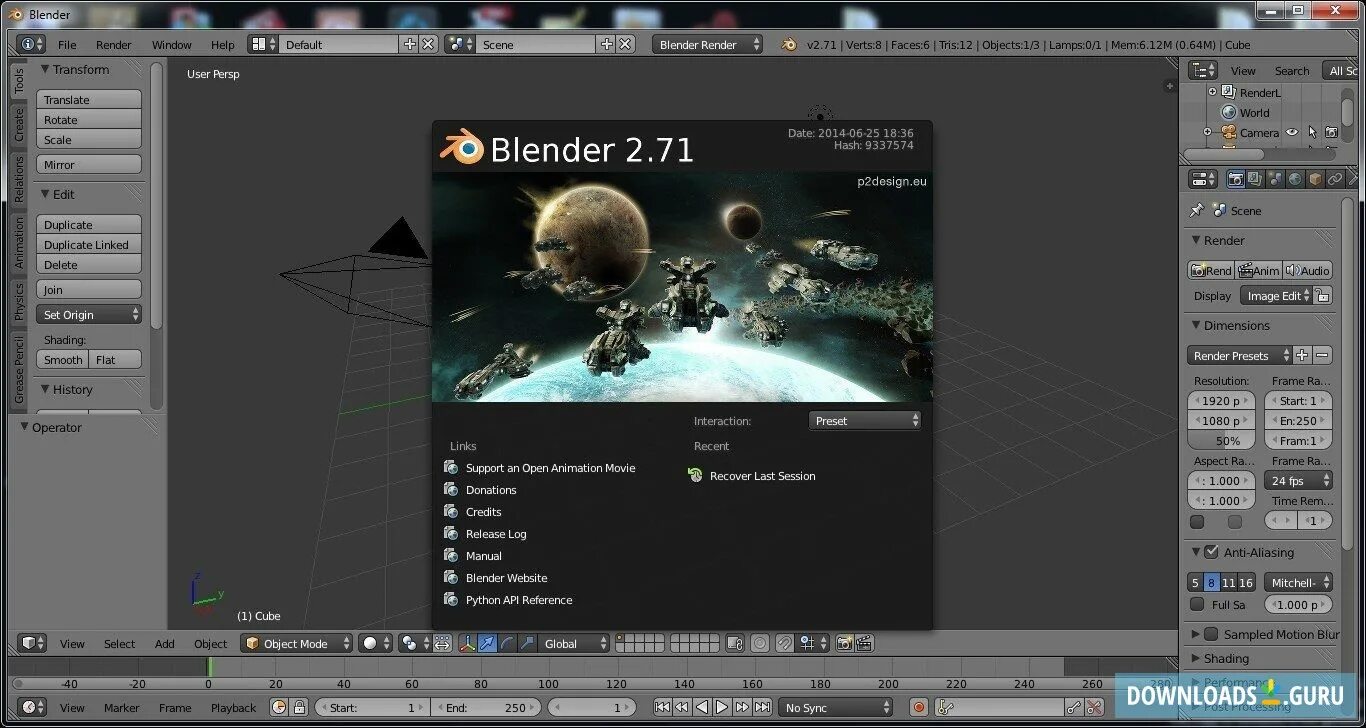Click the Smooth shading button

click(63, 359)
